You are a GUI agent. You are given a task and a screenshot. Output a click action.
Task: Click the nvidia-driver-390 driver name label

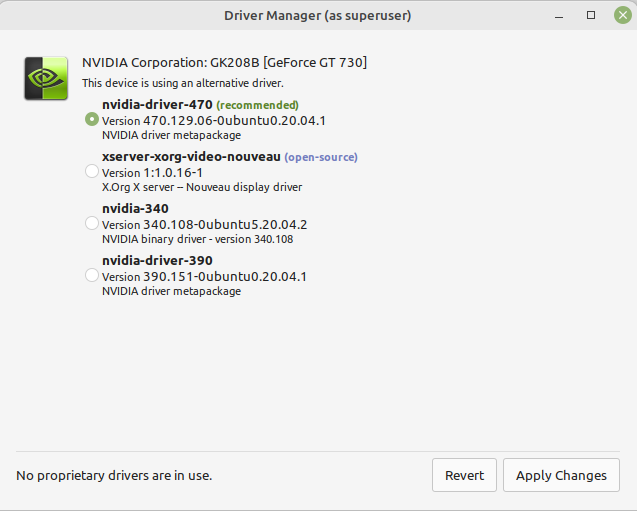tap(157, 260)
